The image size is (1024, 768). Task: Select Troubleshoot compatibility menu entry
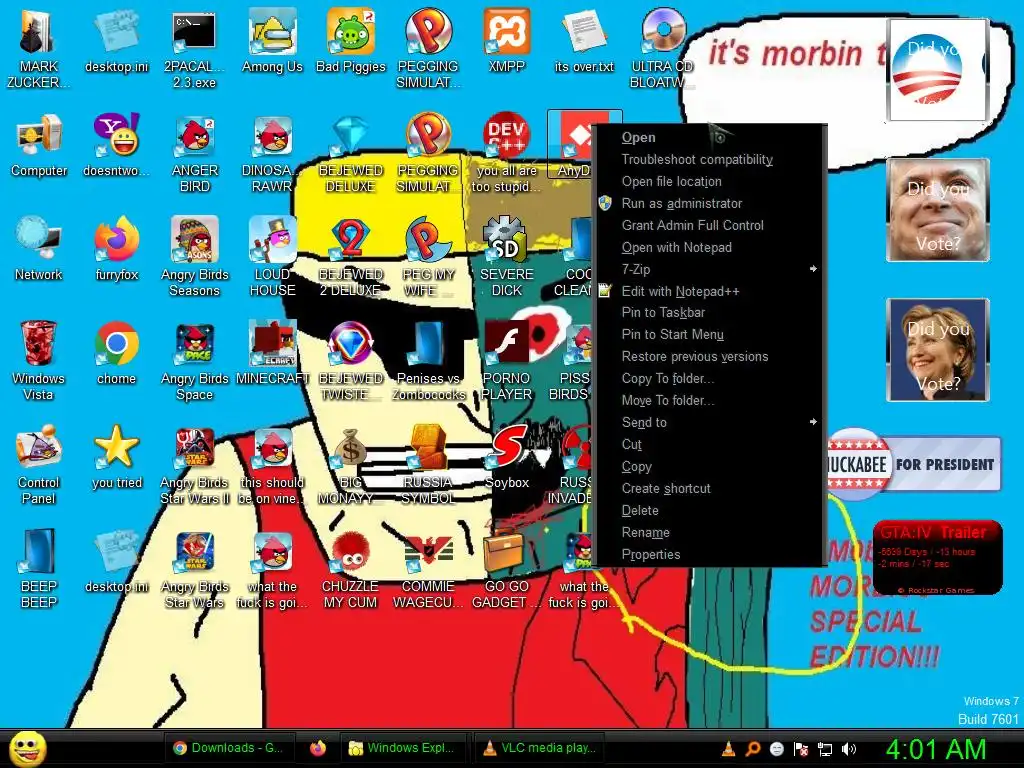click(x=709, y=159)
